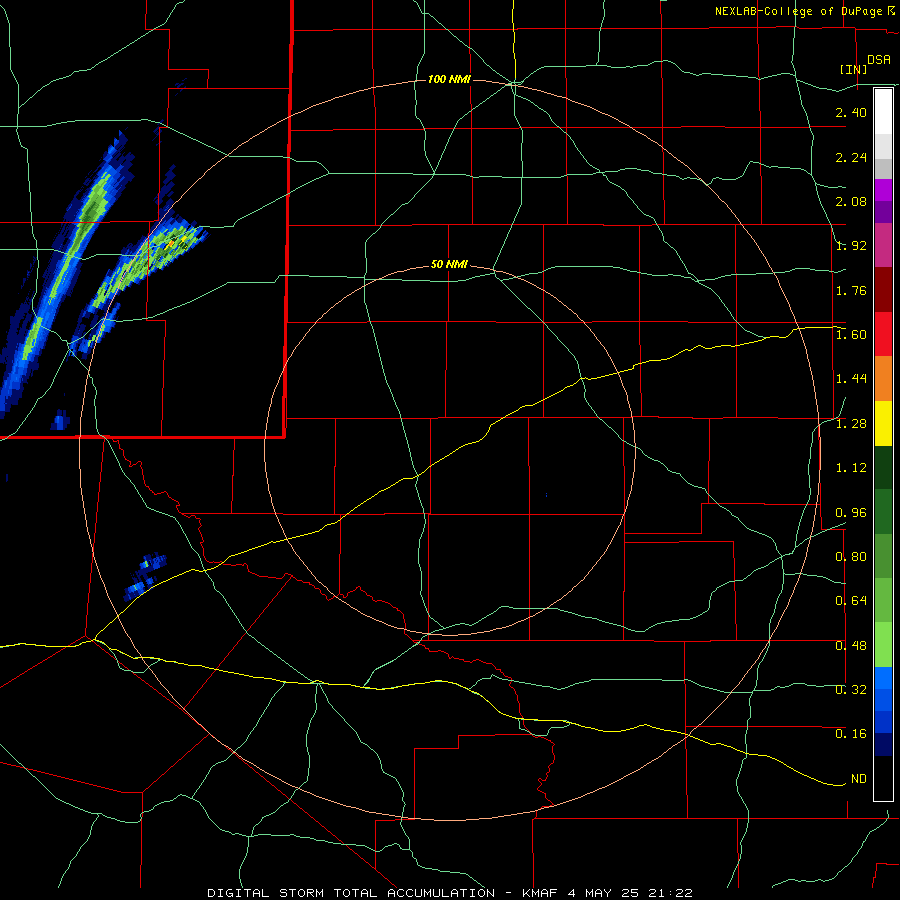900x900 pixels.
Task: Click the DSA product label
Action: (879, 60)
